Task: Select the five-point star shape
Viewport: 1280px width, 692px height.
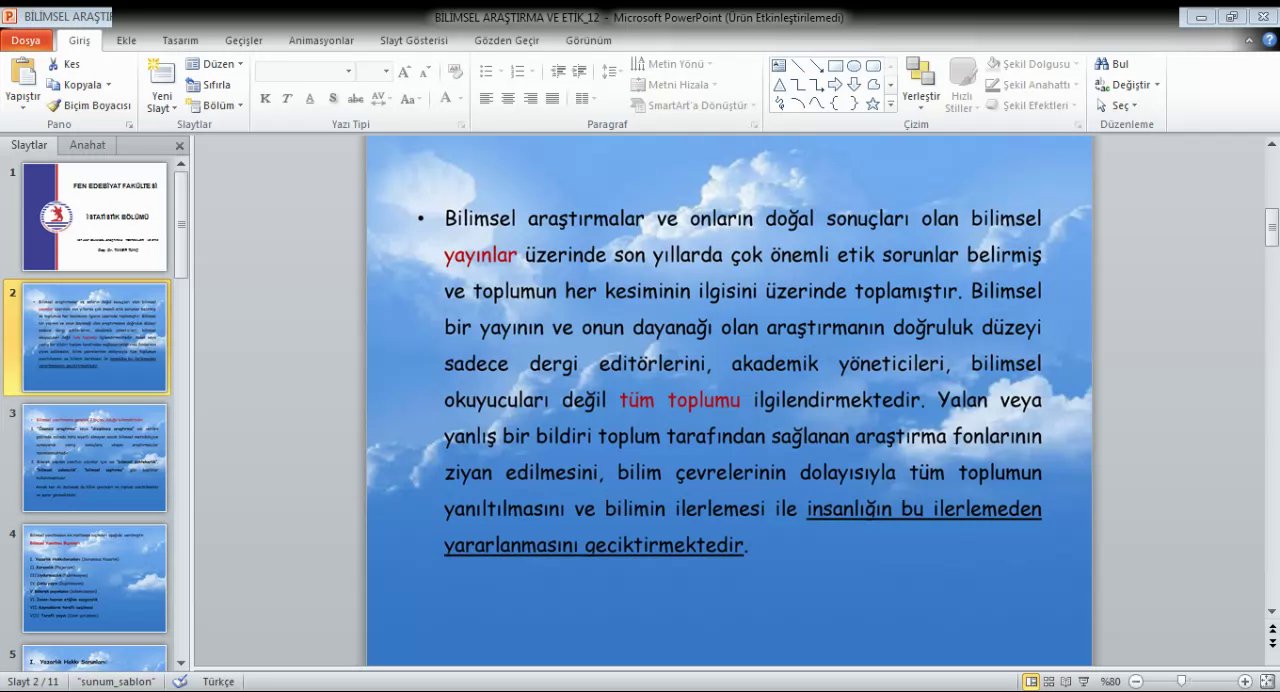Action: coord(873,104)
